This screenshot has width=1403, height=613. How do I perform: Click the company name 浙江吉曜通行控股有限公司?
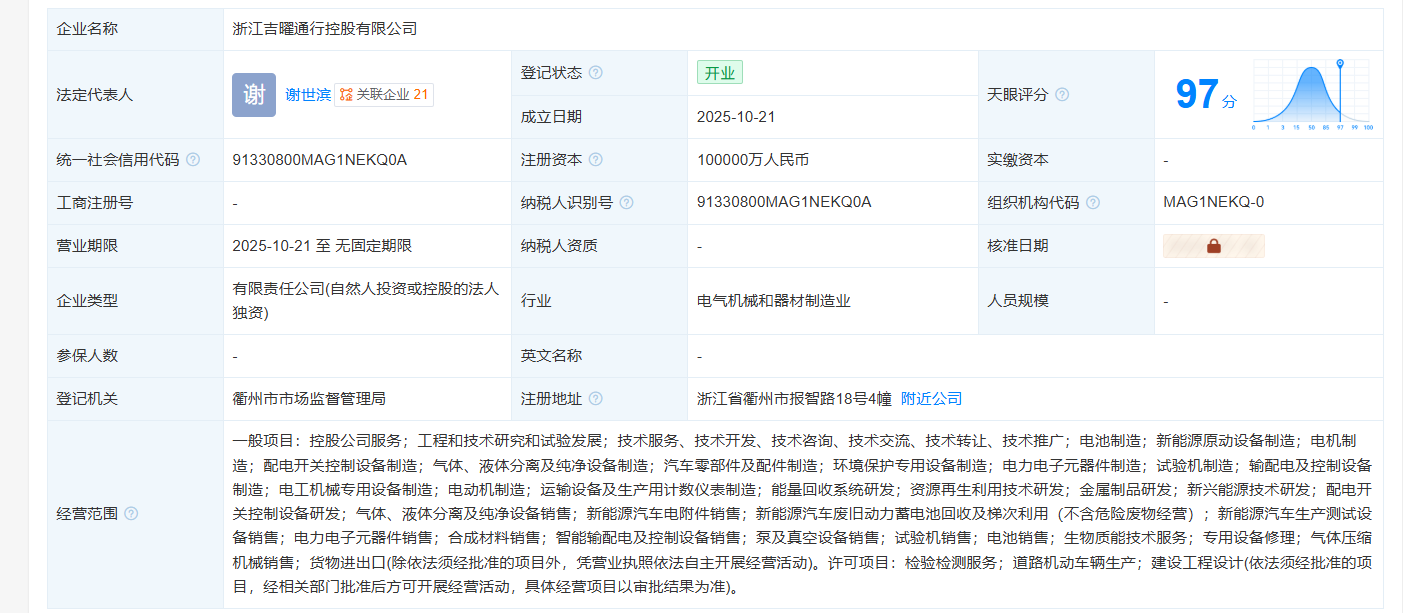coord(324,29)
